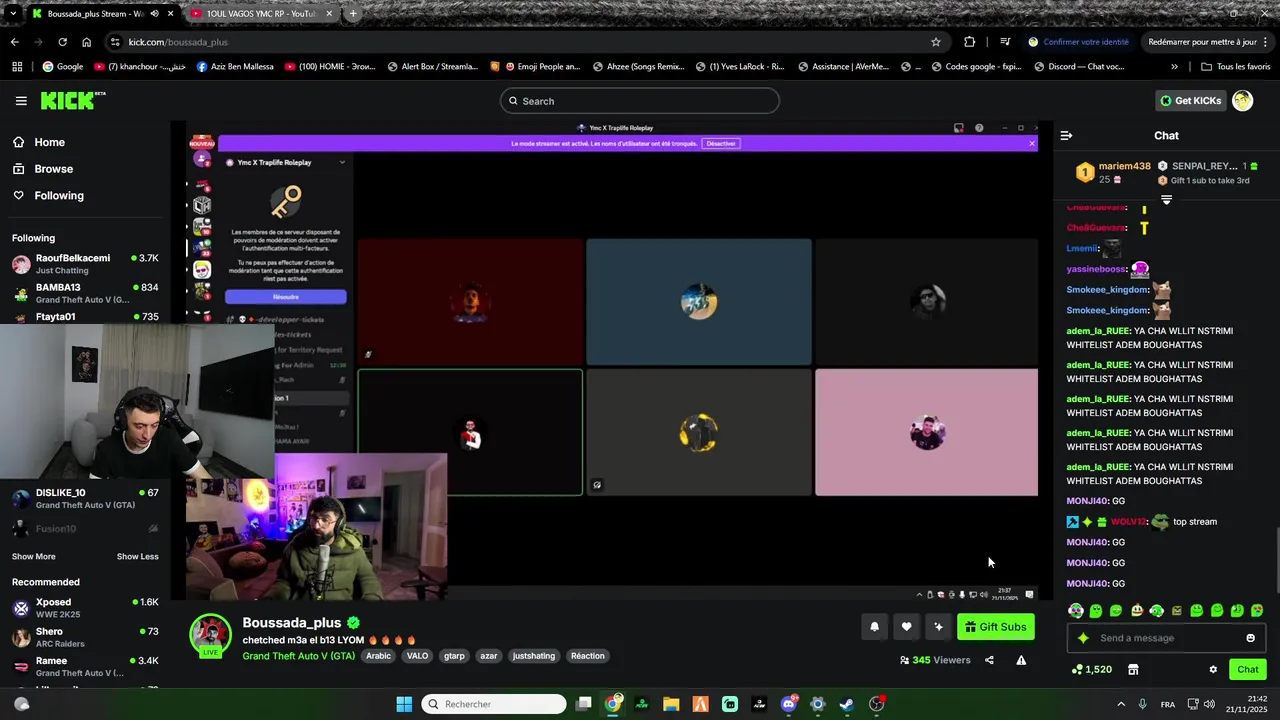Viewport: 1280px width, 720px height.
Task: Open Xposed channel in Recommended
Action: click(x=85, y=608)
